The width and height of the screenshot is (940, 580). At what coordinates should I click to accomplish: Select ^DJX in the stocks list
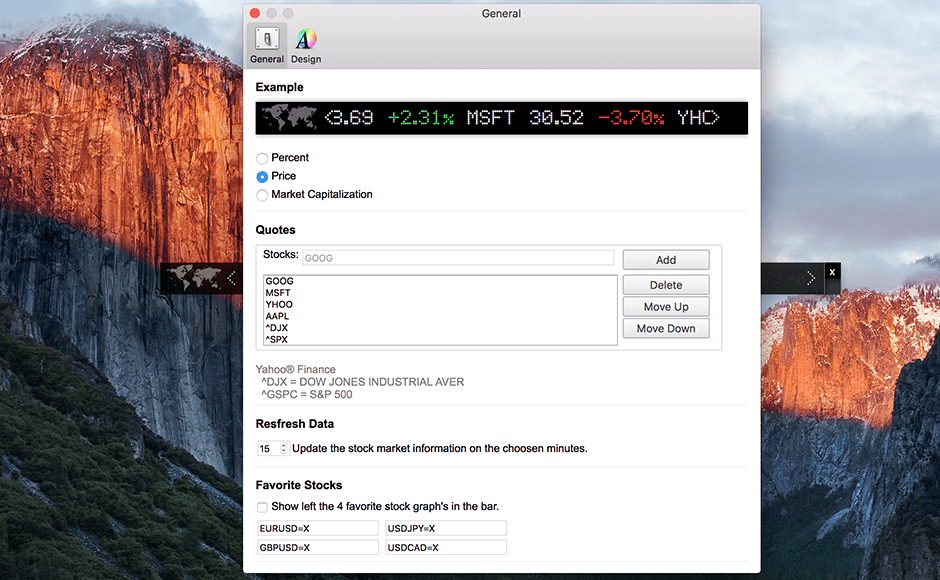point(440,327)
